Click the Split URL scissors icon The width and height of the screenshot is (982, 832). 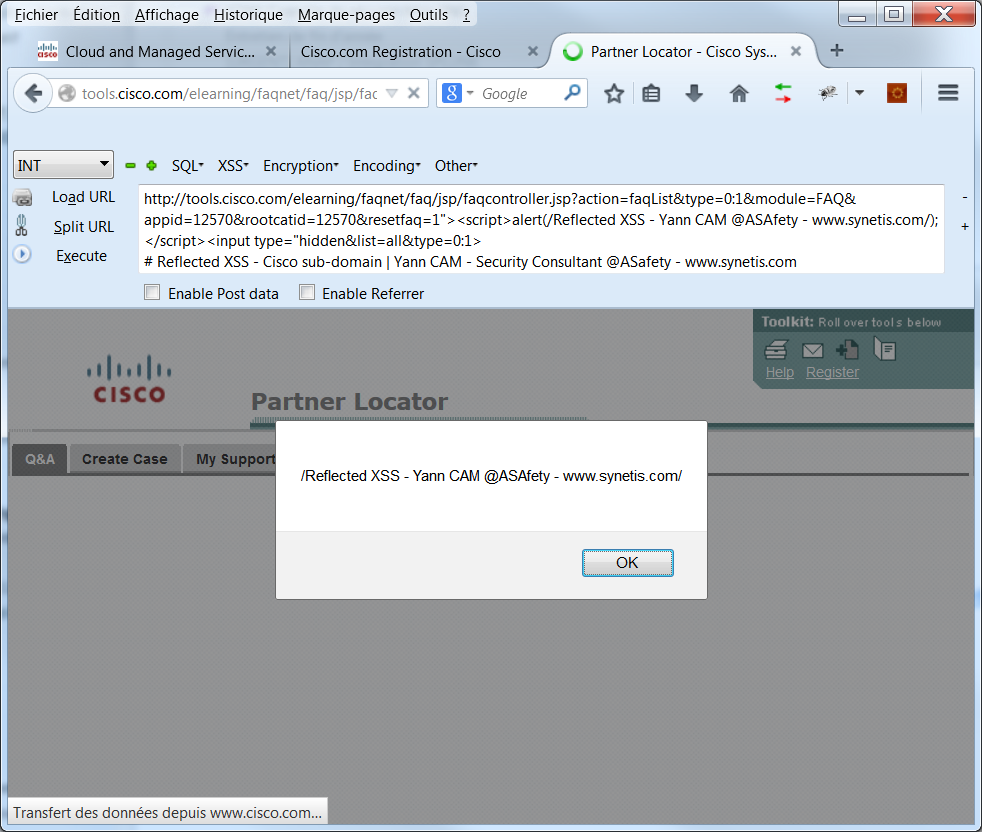pyautogui.click(x=22, y=226)
